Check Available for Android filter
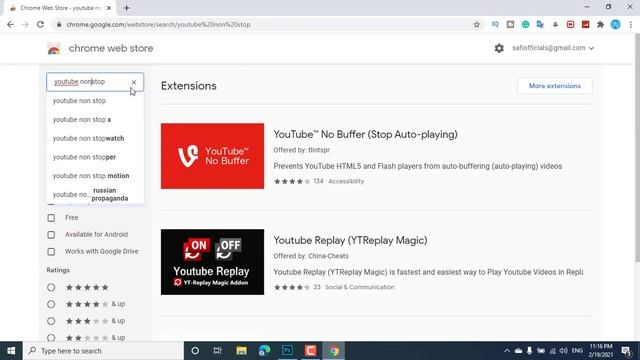640x360 pixels. point(51,235)
